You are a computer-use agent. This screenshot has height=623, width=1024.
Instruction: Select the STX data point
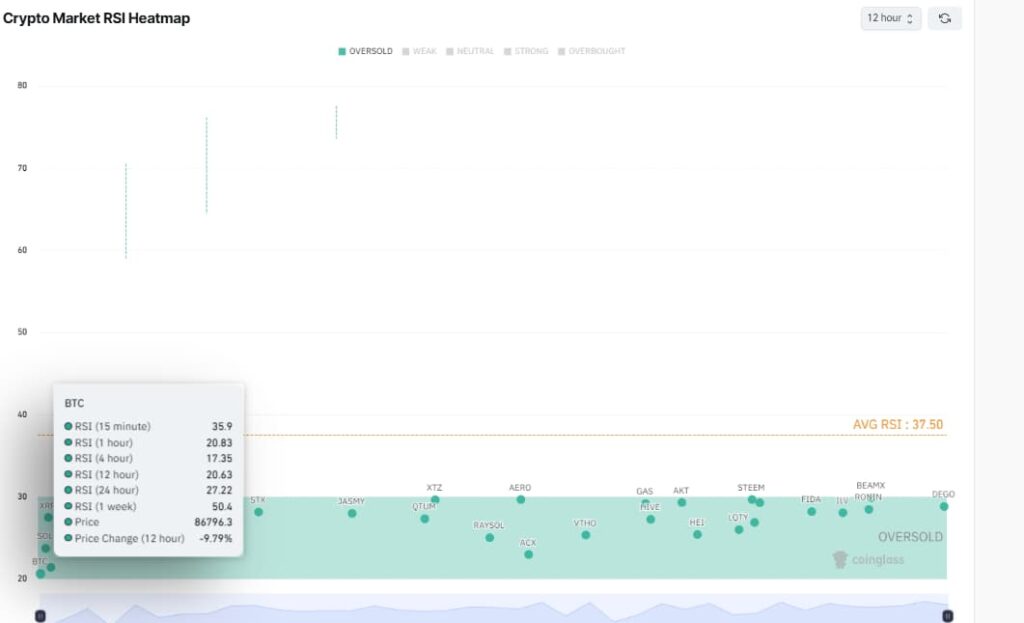[x=258, y=512]
